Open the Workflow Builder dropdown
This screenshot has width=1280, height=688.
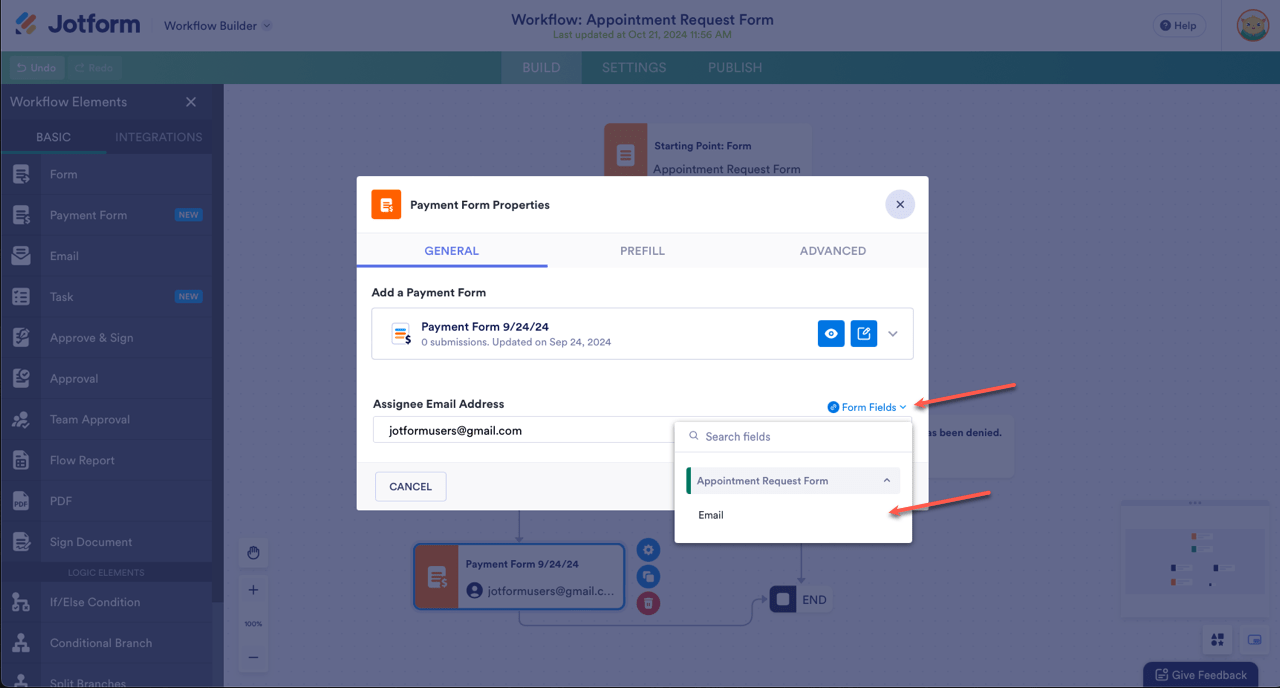(x=218, y=26)
